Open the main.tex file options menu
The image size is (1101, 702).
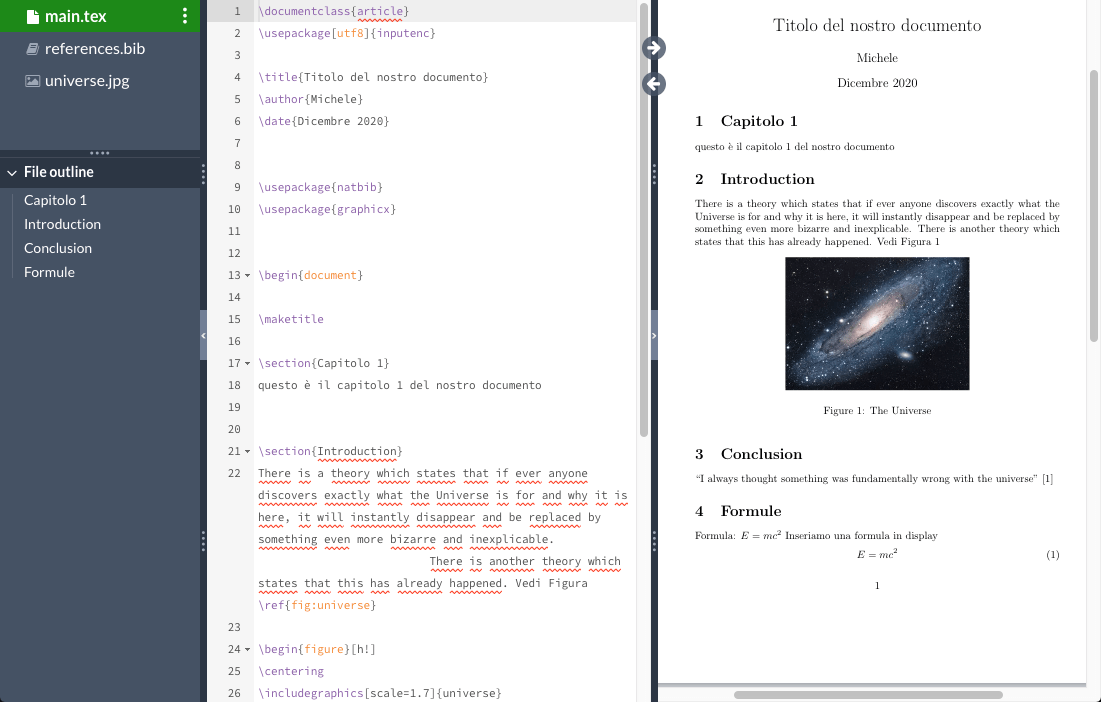coord(185,16)
